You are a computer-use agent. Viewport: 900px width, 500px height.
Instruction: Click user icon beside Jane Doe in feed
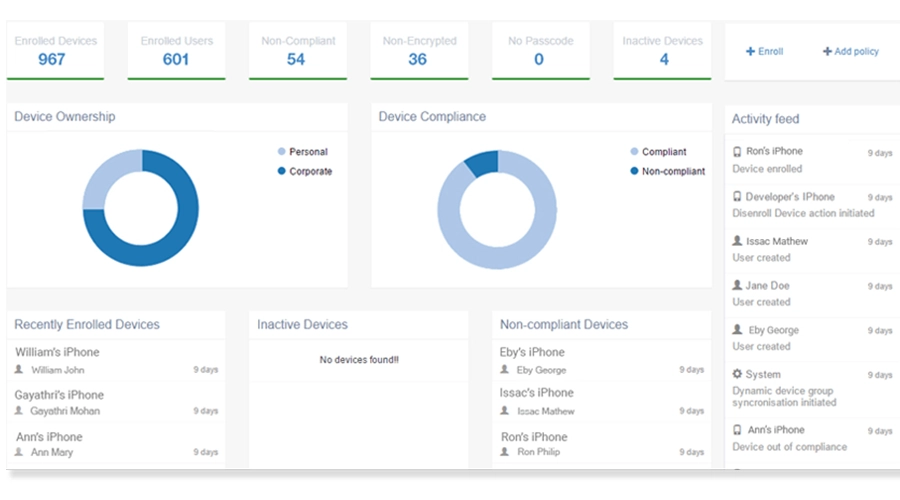click(738, 286)
